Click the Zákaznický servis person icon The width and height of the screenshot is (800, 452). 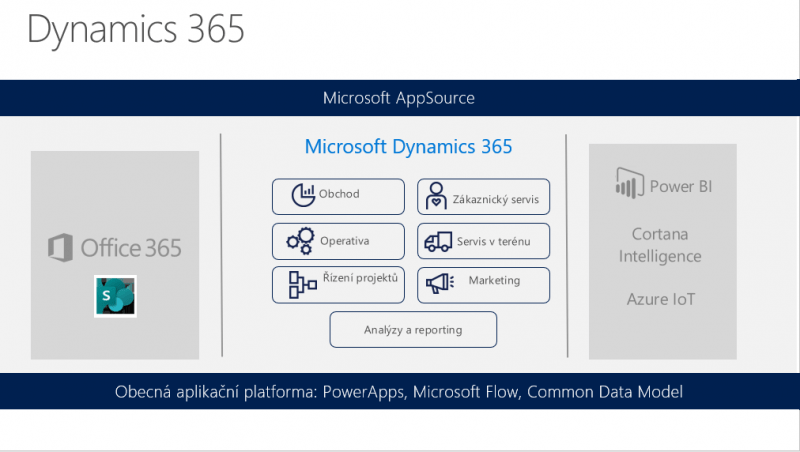coord(436,196)
